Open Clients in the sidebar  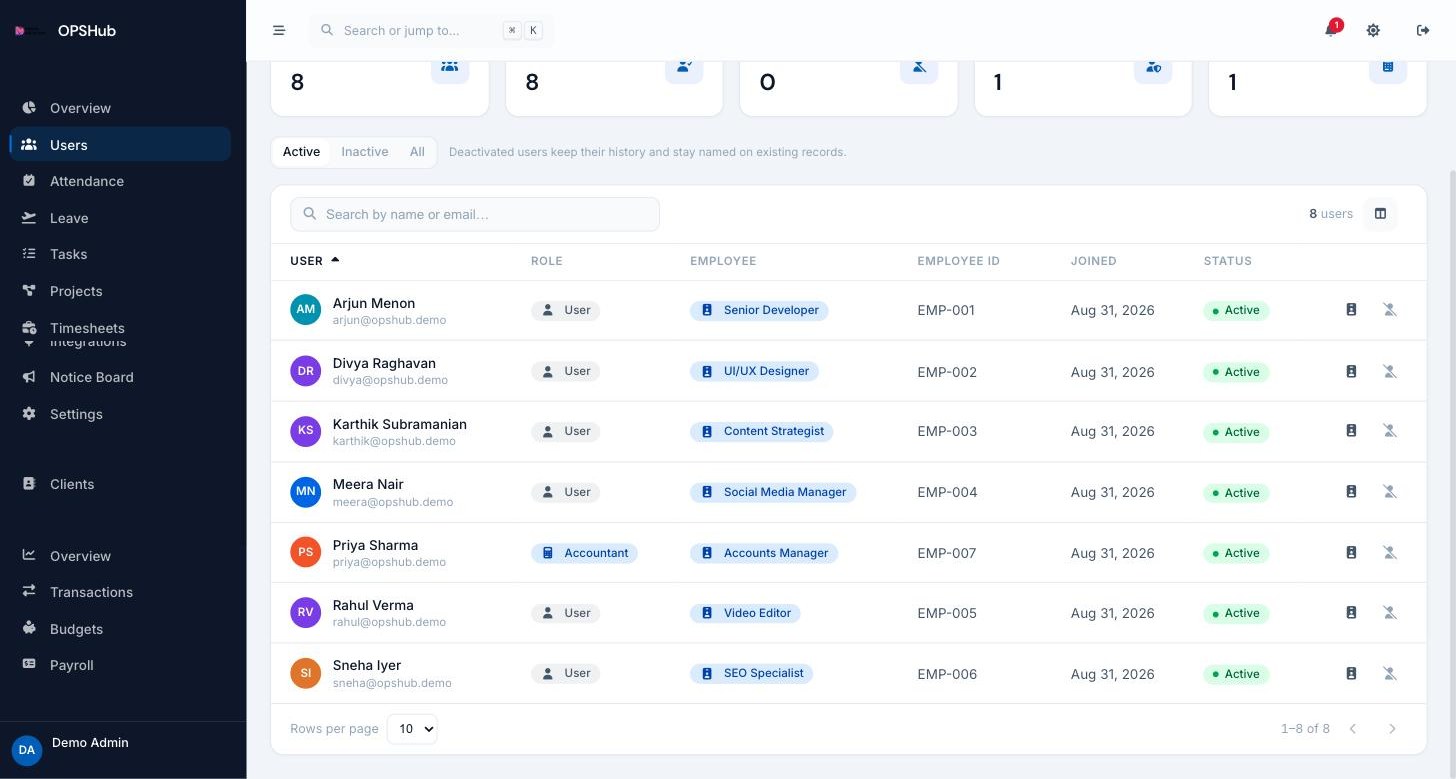pos(120,484)
